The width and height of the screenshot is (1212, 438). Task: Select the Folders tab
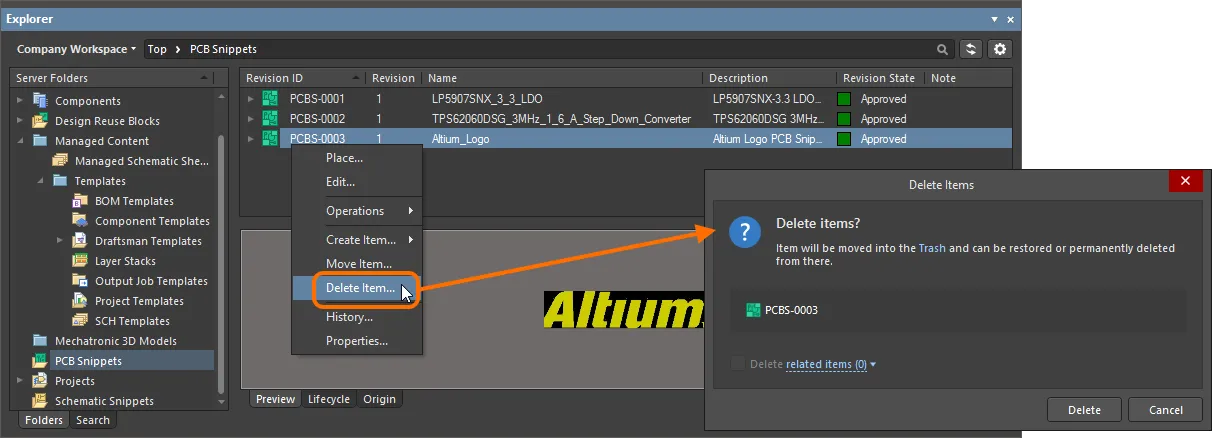coord(44,420)
